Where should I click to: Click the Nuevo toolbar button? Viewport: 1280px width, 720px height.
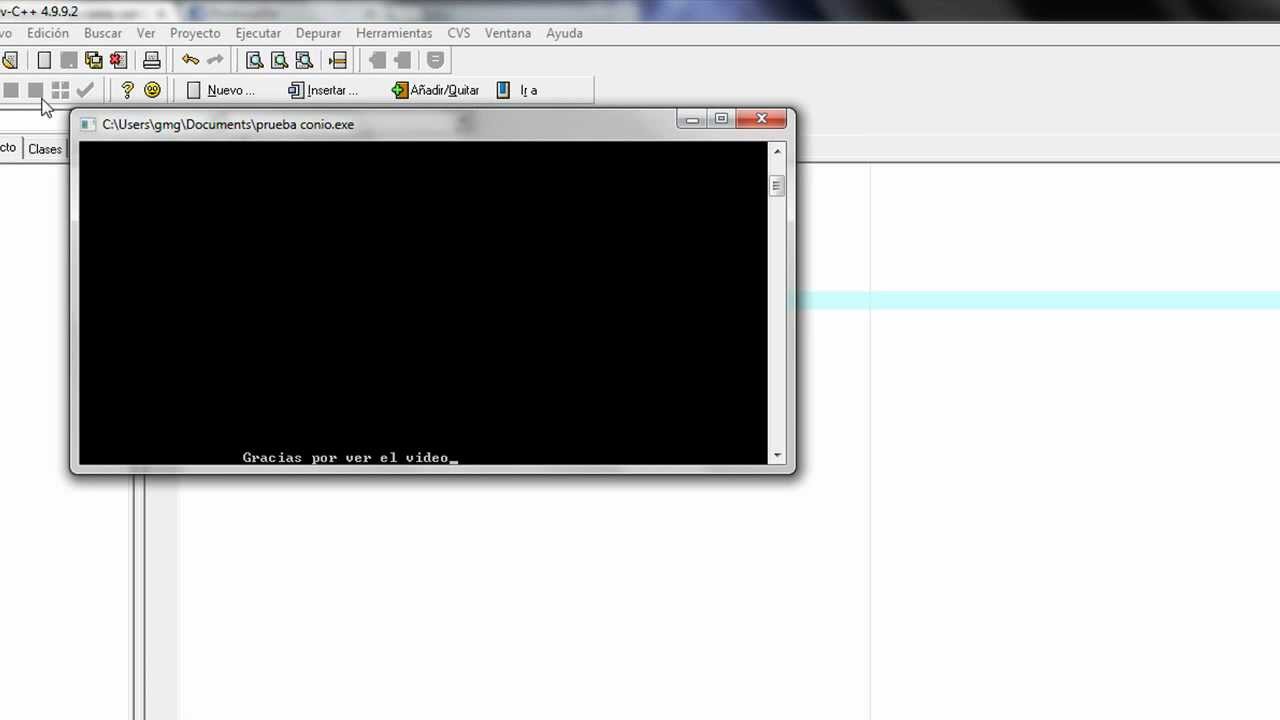coord(220,90)
